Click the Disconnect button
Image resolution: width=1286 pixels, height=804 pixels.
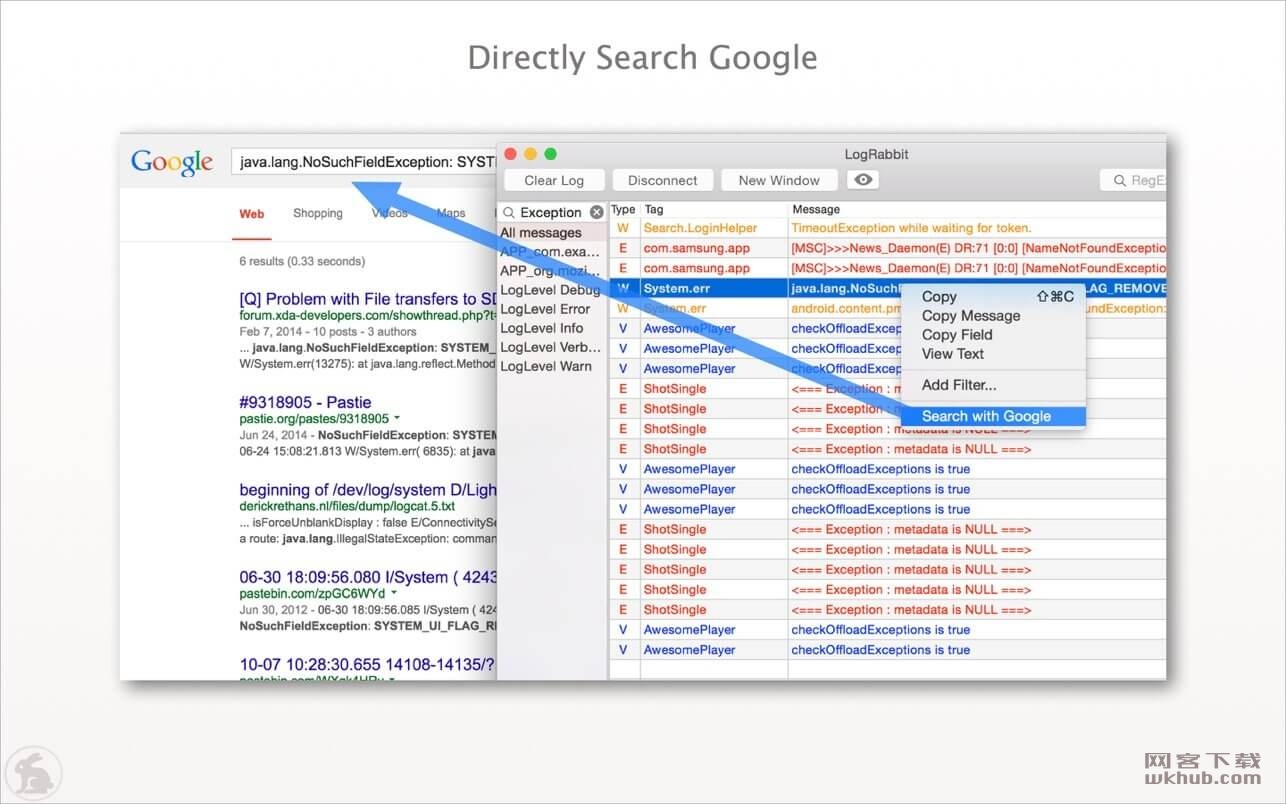pyautogui.click(x=663, y=180)
